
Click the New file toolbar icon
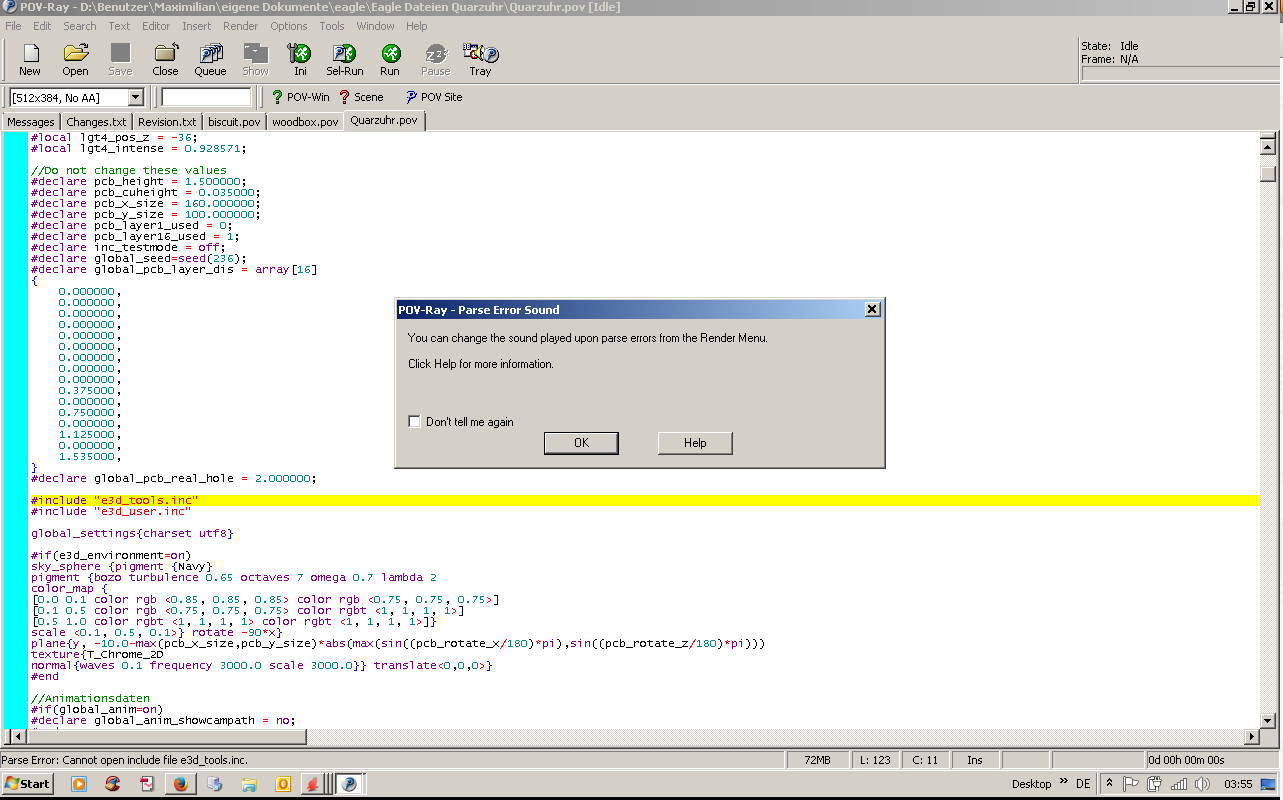pyautogui.click(x=30, y=60)
